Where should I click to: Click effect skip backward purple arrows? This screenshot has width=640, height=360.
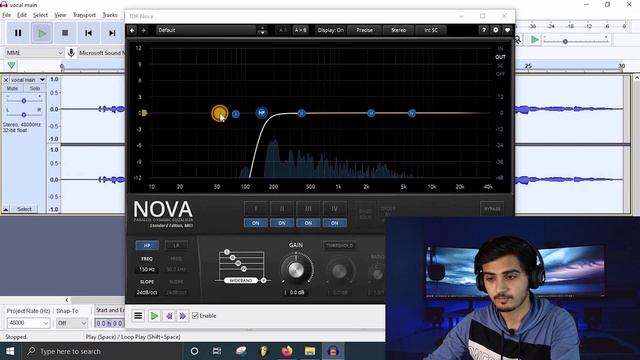[169, 316]
